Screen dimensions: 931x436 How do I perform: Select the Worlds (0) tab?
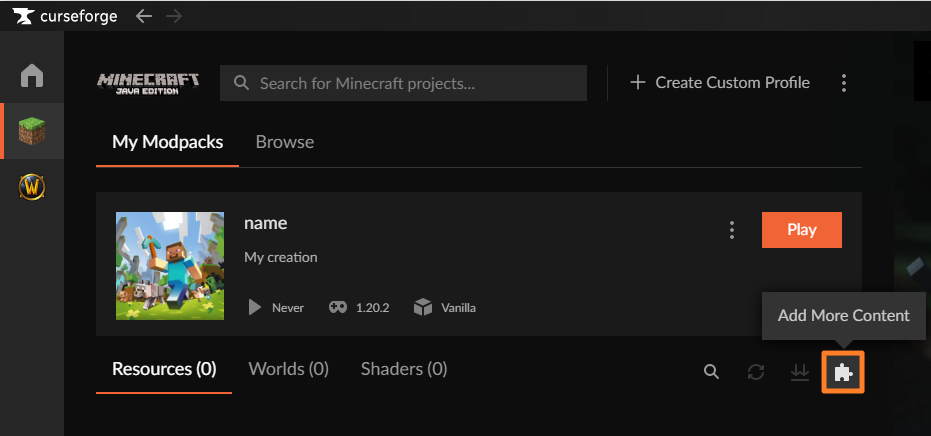[289, 369]
